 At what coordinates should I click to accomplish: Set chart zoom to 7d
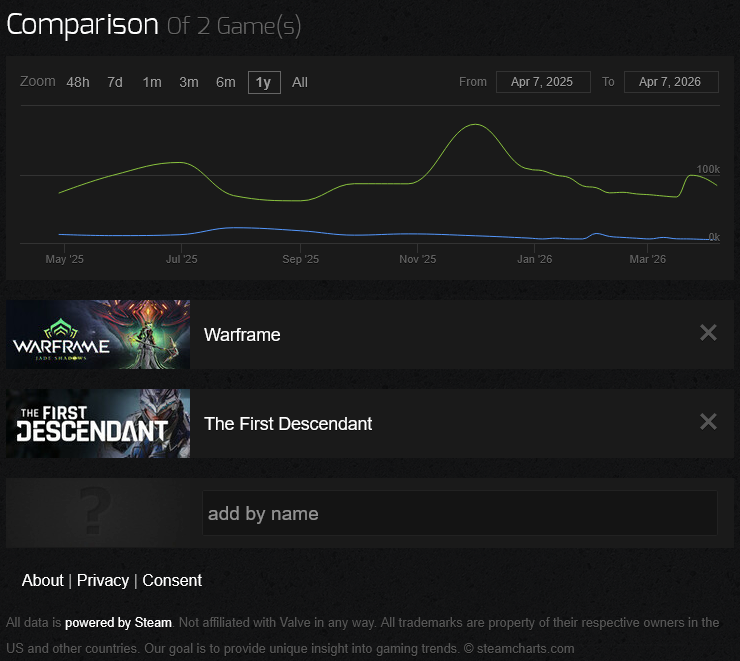click(x=115, y=83)
